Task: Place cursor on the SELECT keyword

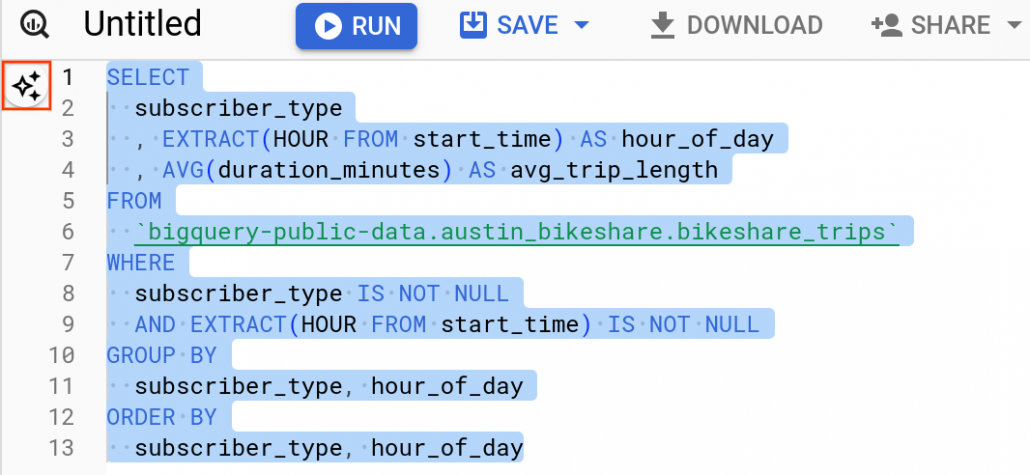Action: tap(148, 77)
